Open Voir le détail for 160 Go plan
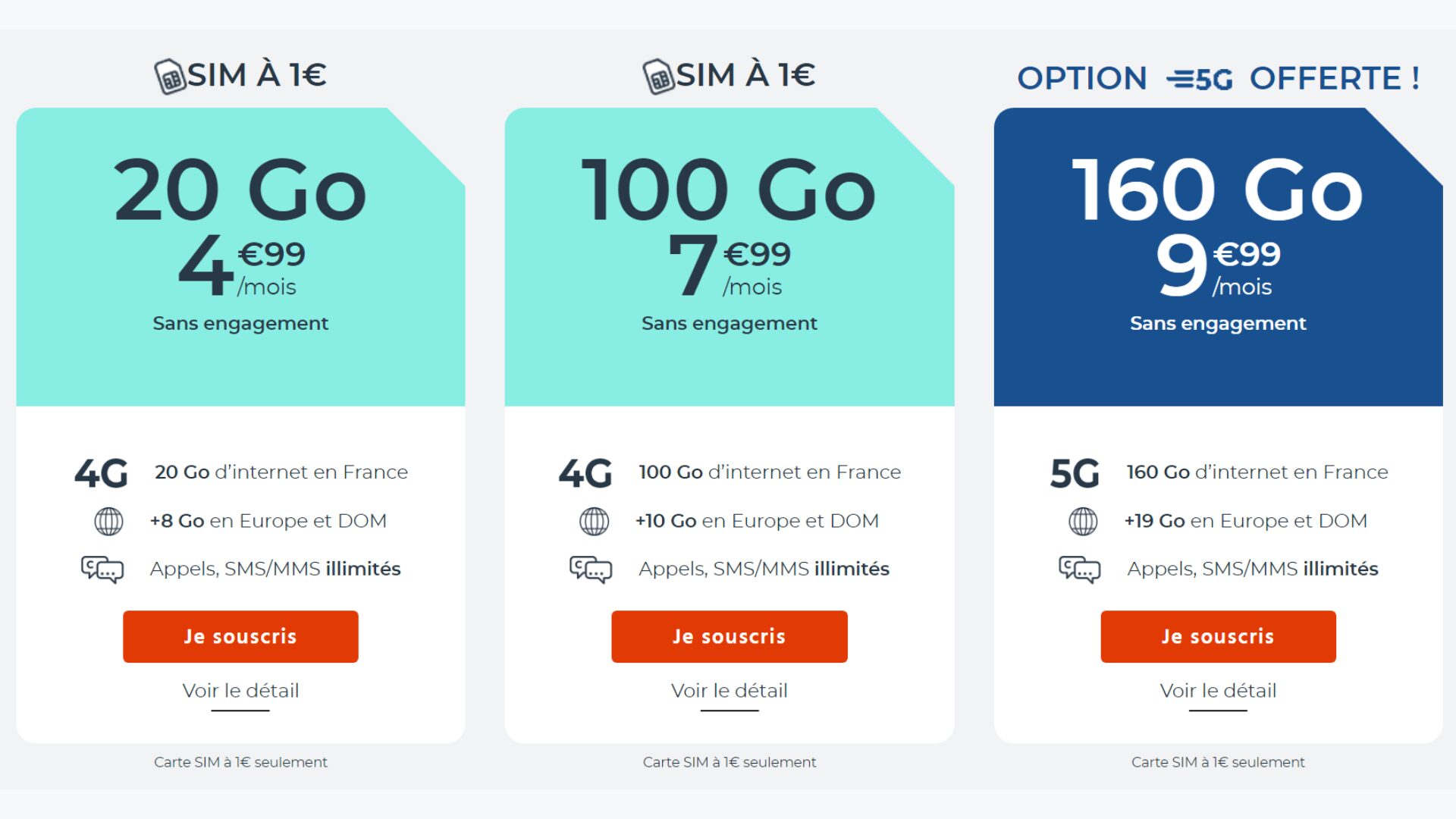 click(x=1218, y=691)
